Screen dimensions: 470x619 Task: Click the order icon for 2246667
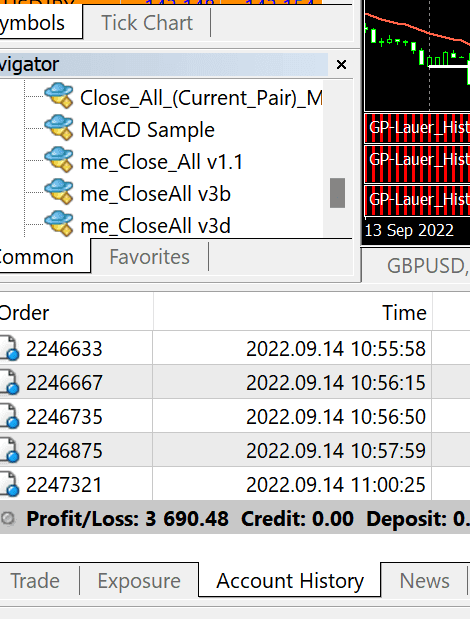[9, 382]
